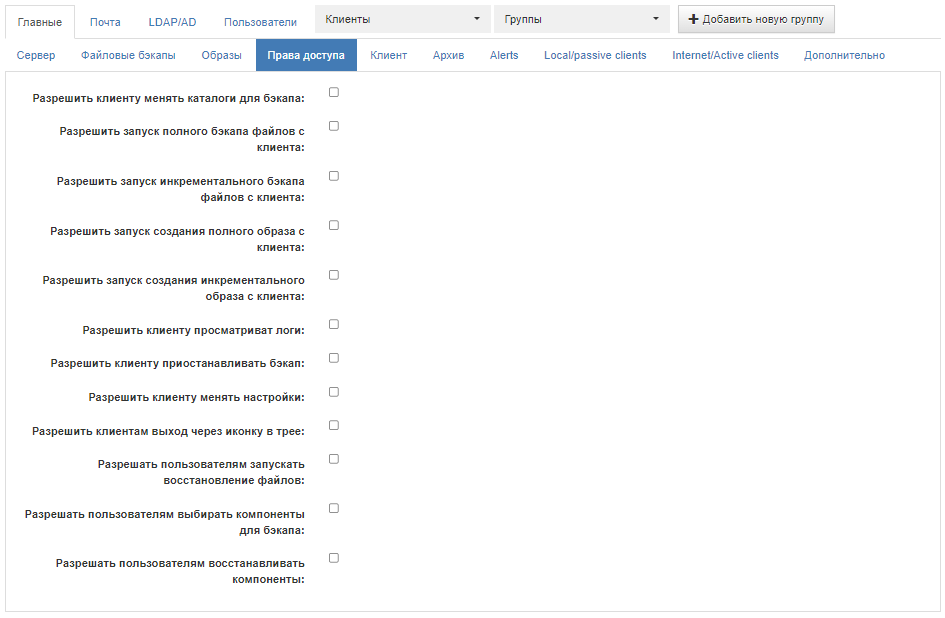
Task: Select the Файловые бэкапы sub-tab
Action: coord(128,55)
